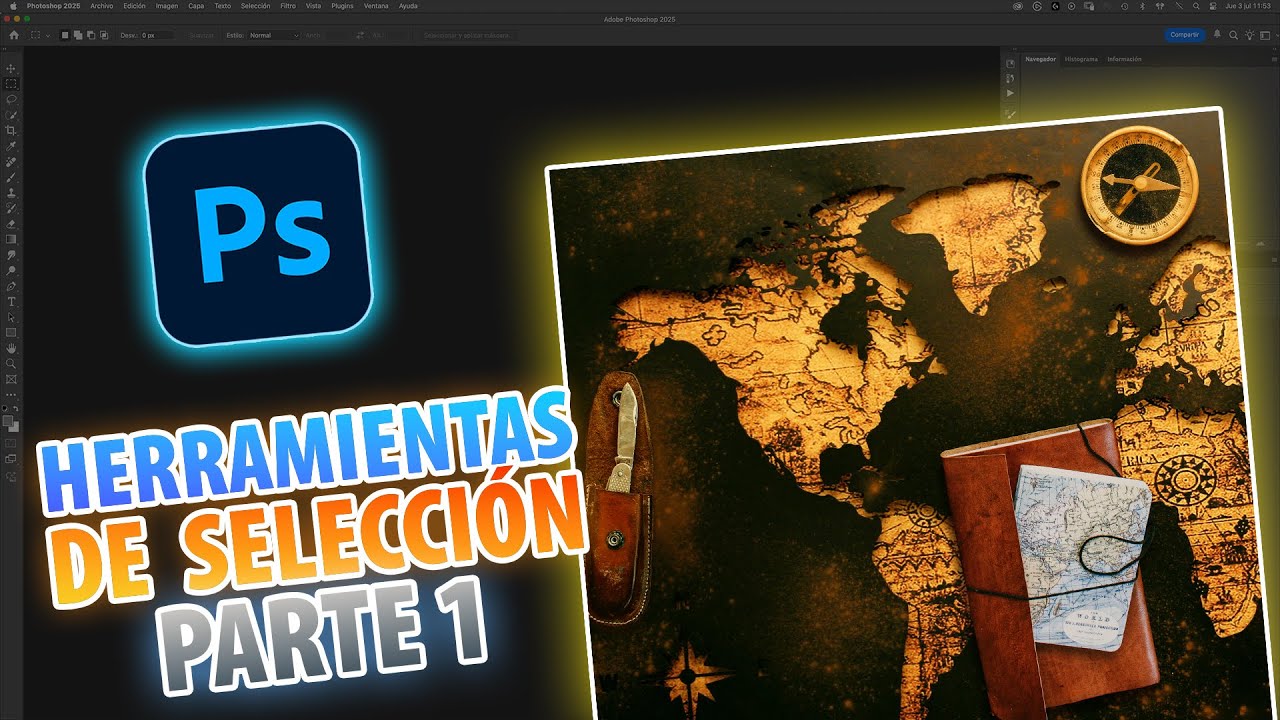Switch to the Información tab
Viewport: 1280px width, 720px height.
[1124, 59]
